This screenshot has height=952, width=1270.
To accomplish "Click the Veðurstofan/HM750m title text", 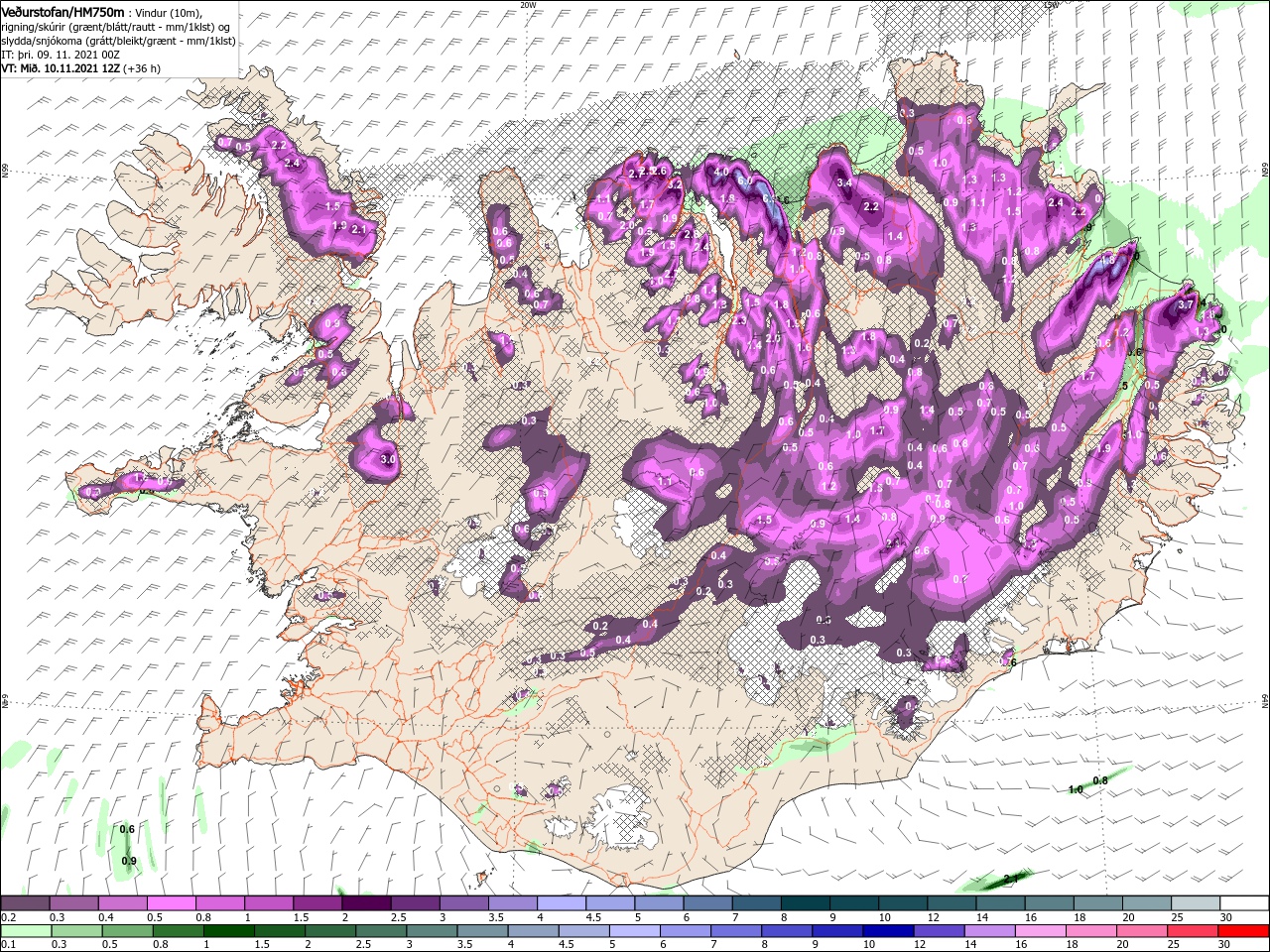I will point(63,11).
